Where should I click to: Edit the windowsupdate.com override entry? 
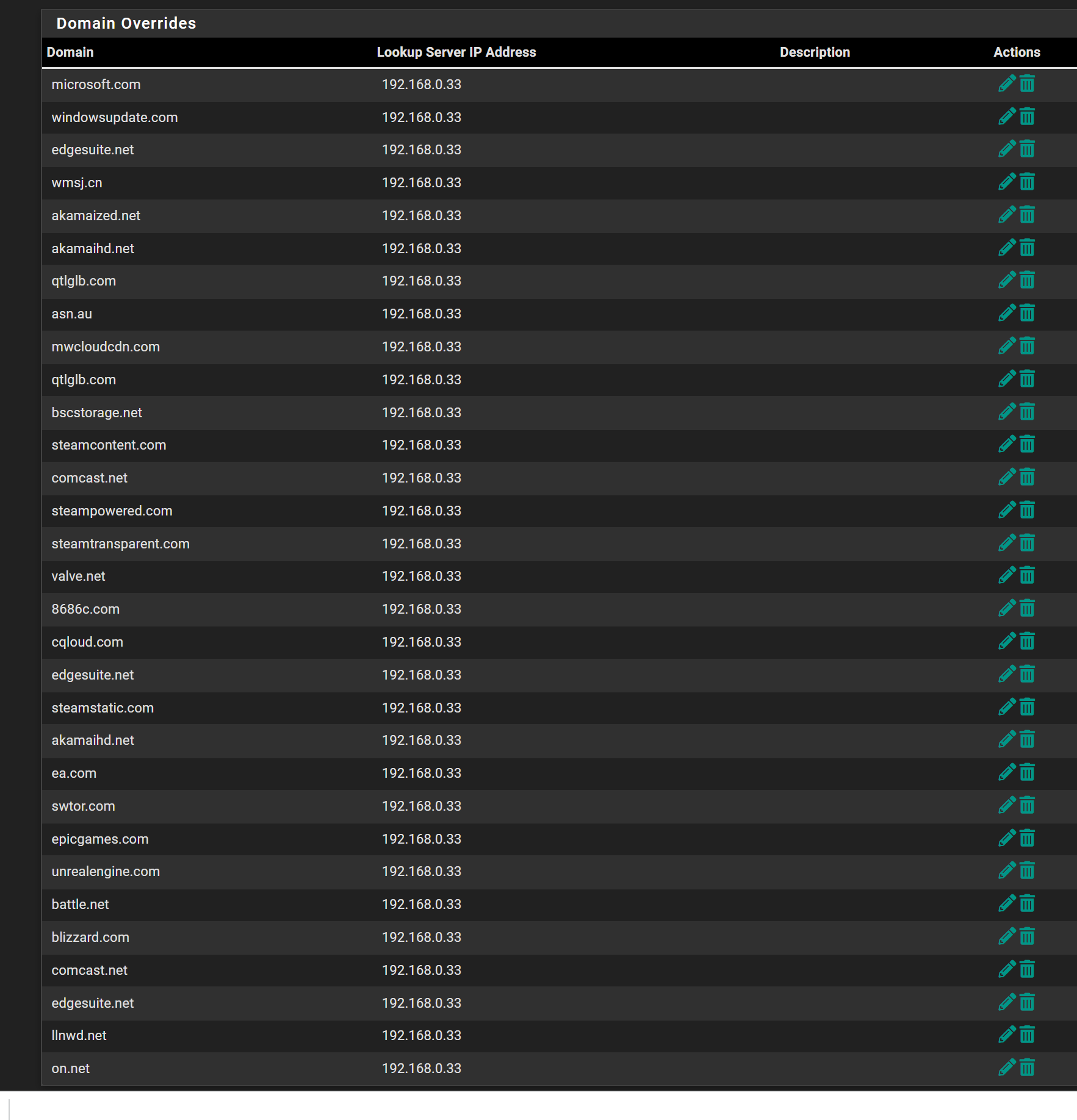point(1007,117)
